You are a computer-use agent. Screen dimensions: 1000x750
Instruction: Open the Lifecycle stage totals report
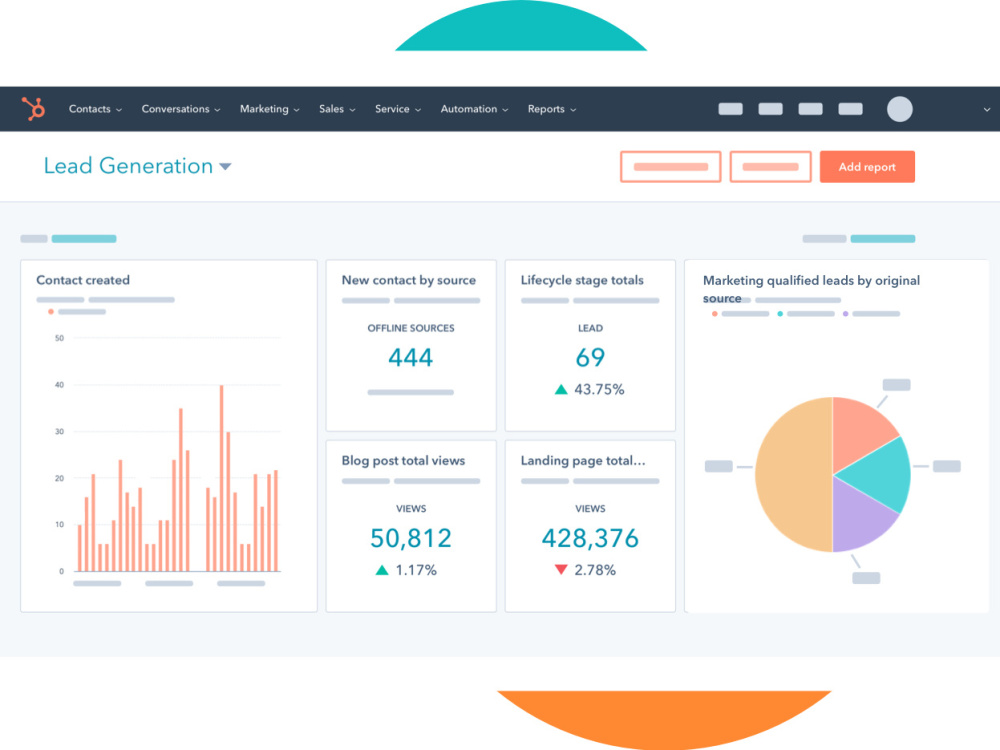(x=582, y=280)
